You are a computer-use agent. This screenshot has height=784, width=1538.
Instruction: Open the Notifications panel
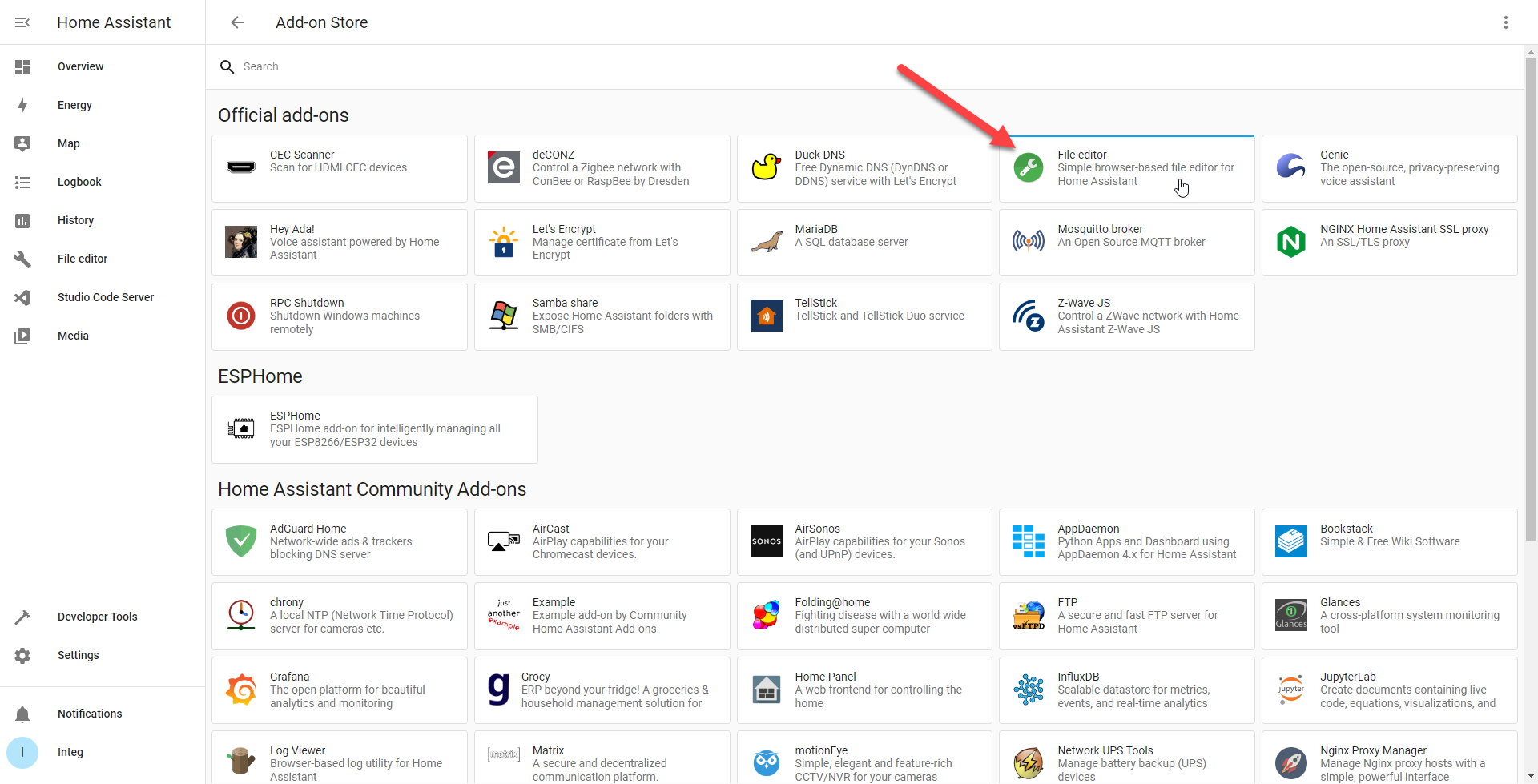[22, 714]
